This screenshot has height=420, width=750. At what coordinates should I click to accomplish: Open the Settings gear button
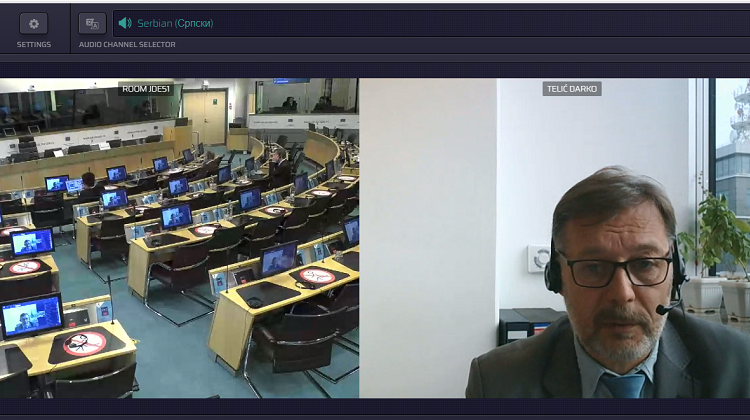pyautogui.click(x=33, y=23)
